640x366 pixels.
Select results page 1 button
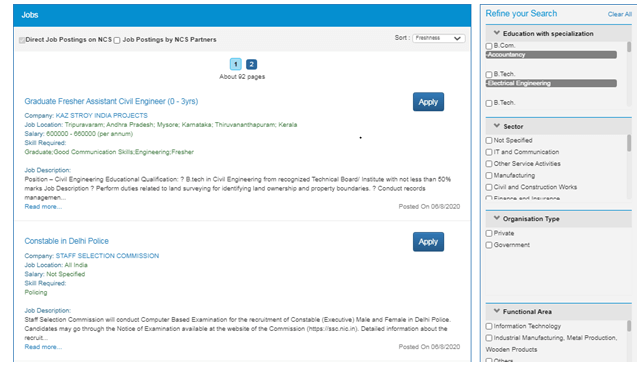(236, 64)
